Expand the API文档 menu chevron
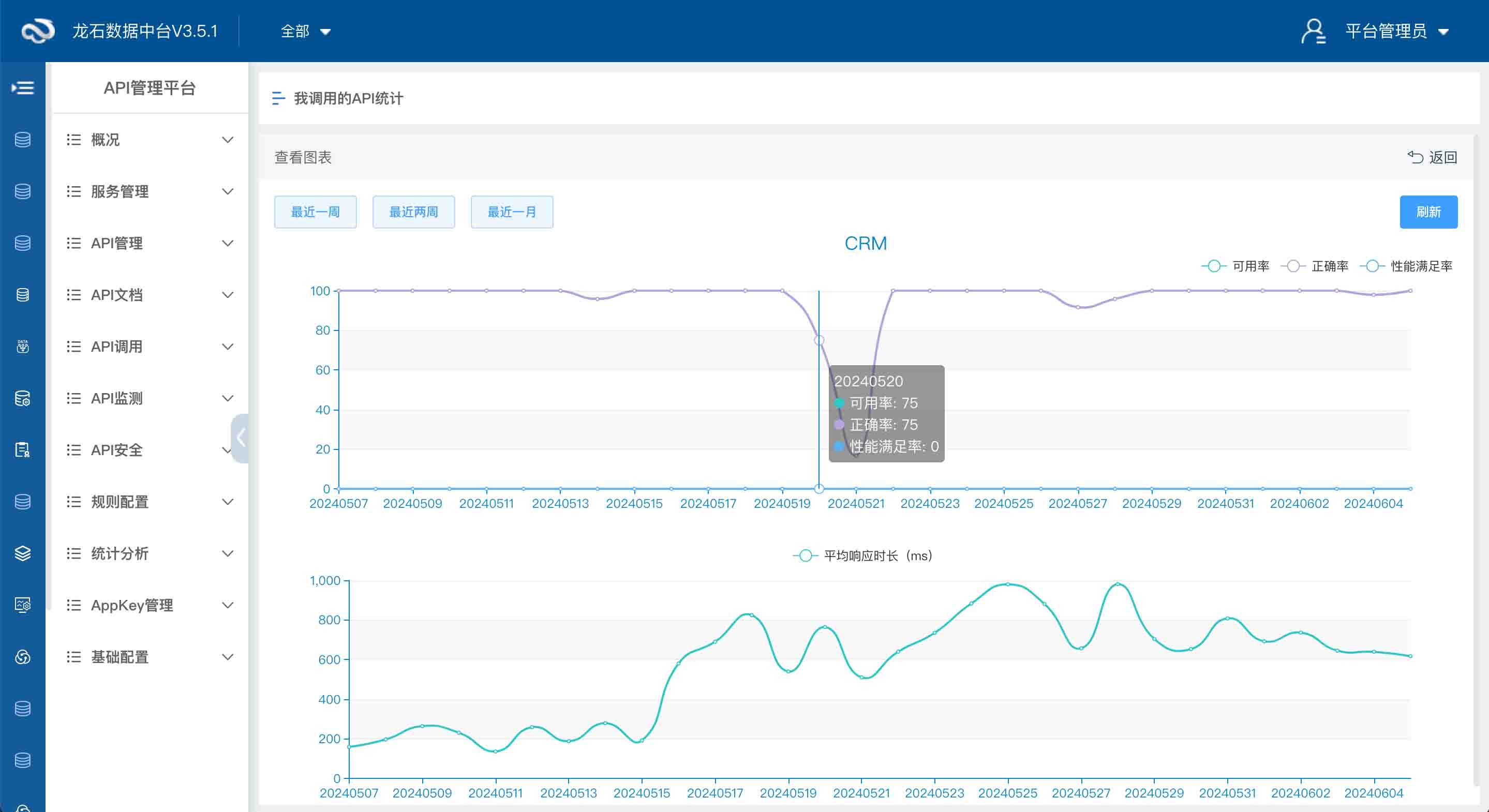The image size is (1489, 812). click(228, 295)
